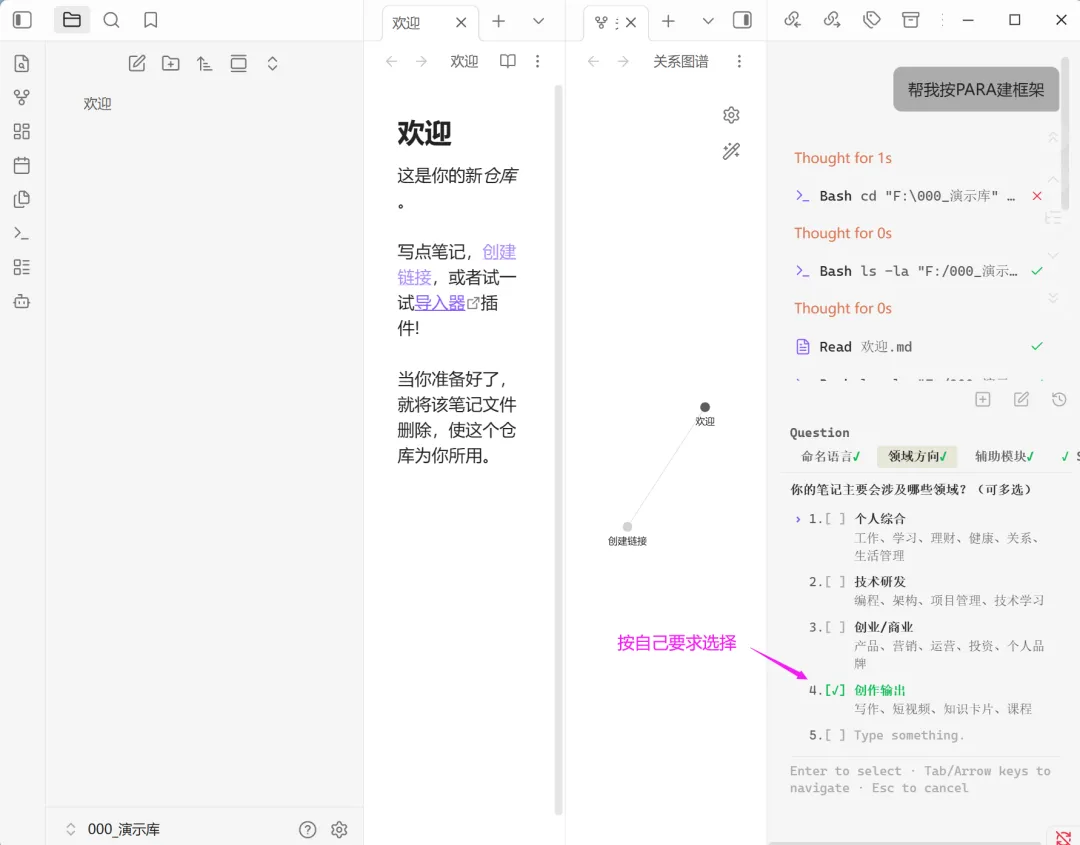Image resolution: width=1080 pixels, height=845 pixels.
Task: Open chat history clock icon
Action: point(1059,399)
